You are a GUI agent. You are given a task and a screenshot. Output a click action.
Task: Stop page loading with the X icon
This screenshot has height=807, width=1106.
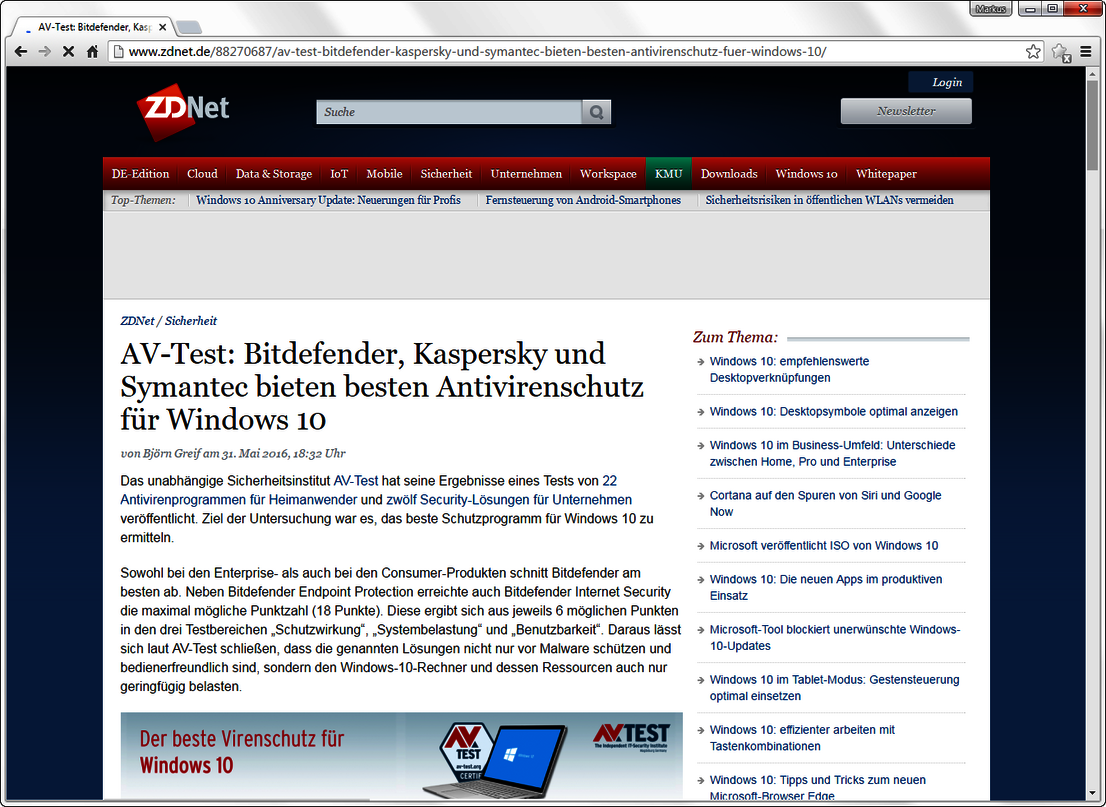(x=67, y=51)
